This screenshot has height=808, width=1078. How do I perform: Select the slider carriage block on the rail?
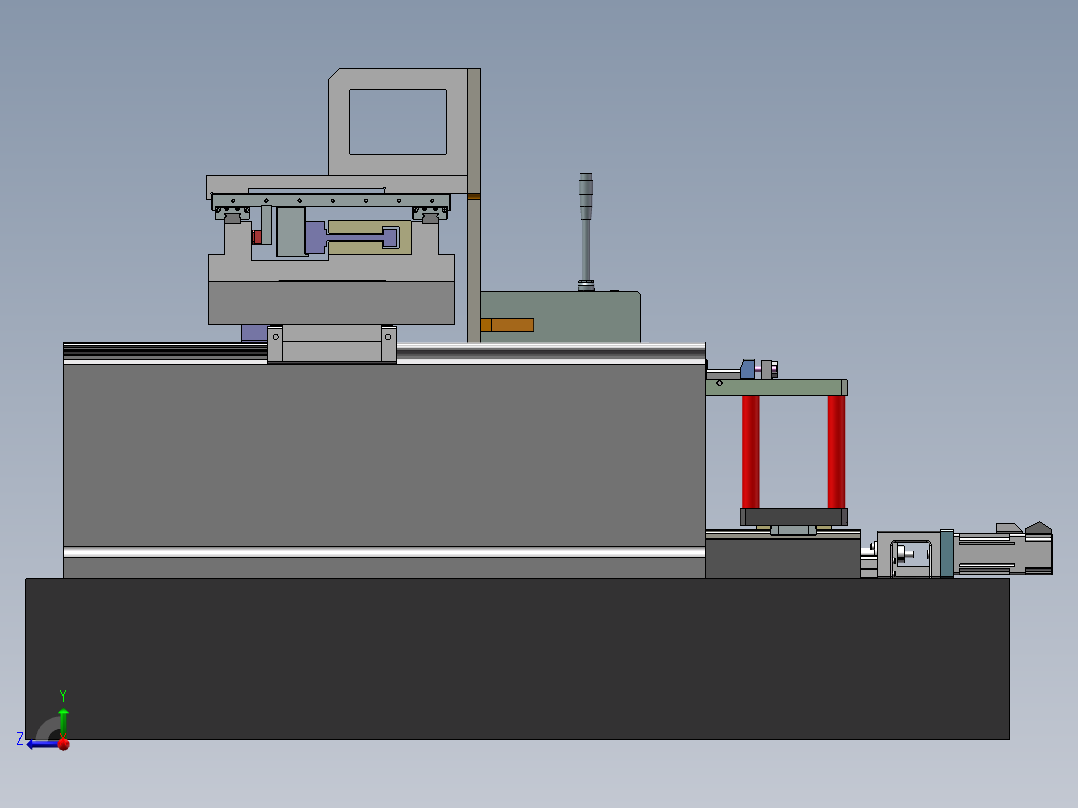[x=331, y=343]
